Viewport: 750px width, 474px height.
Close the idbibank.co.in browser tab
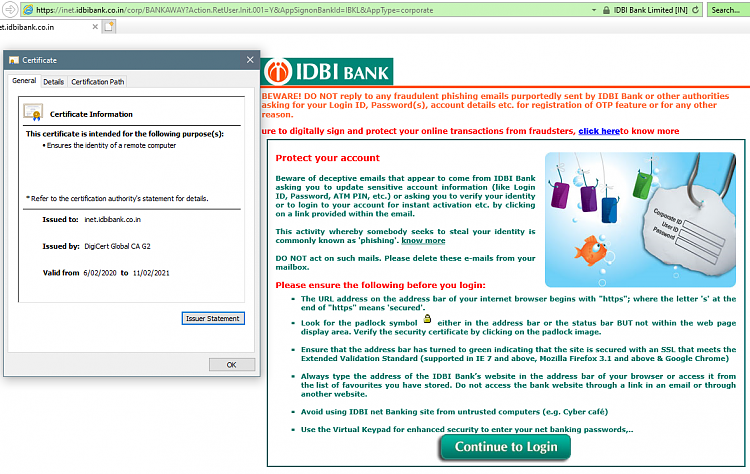(x=95, y=27)
